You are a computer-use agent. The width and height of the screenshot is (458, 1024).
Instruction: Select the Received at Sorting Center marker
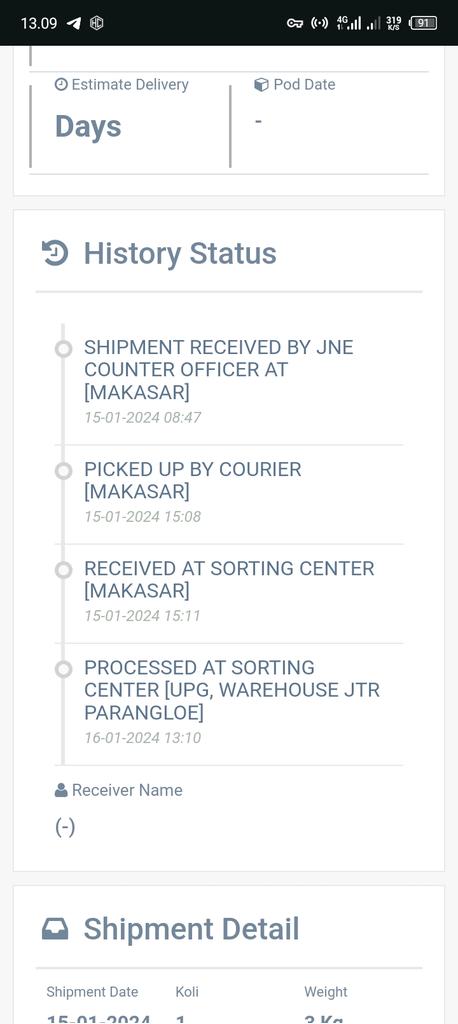(63, 570)
